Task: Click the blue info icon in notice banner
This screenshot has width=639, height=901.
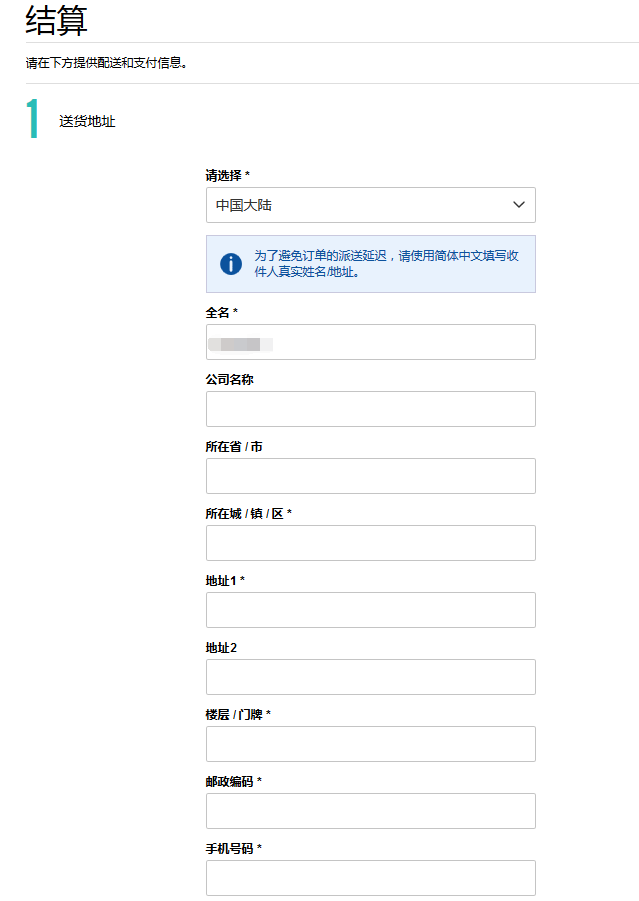Action: pyautogui.click(x=231, y=264)
